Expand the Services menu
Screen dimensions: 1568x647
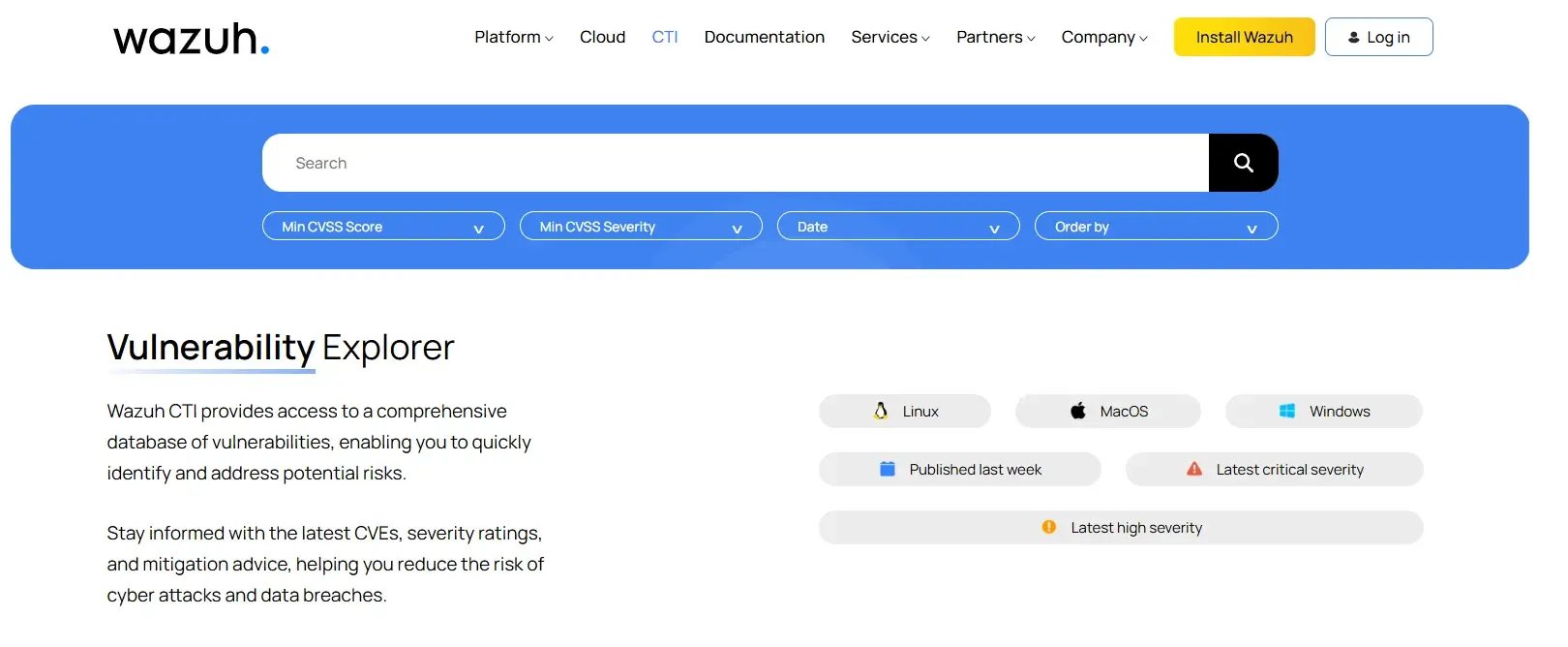890,37
